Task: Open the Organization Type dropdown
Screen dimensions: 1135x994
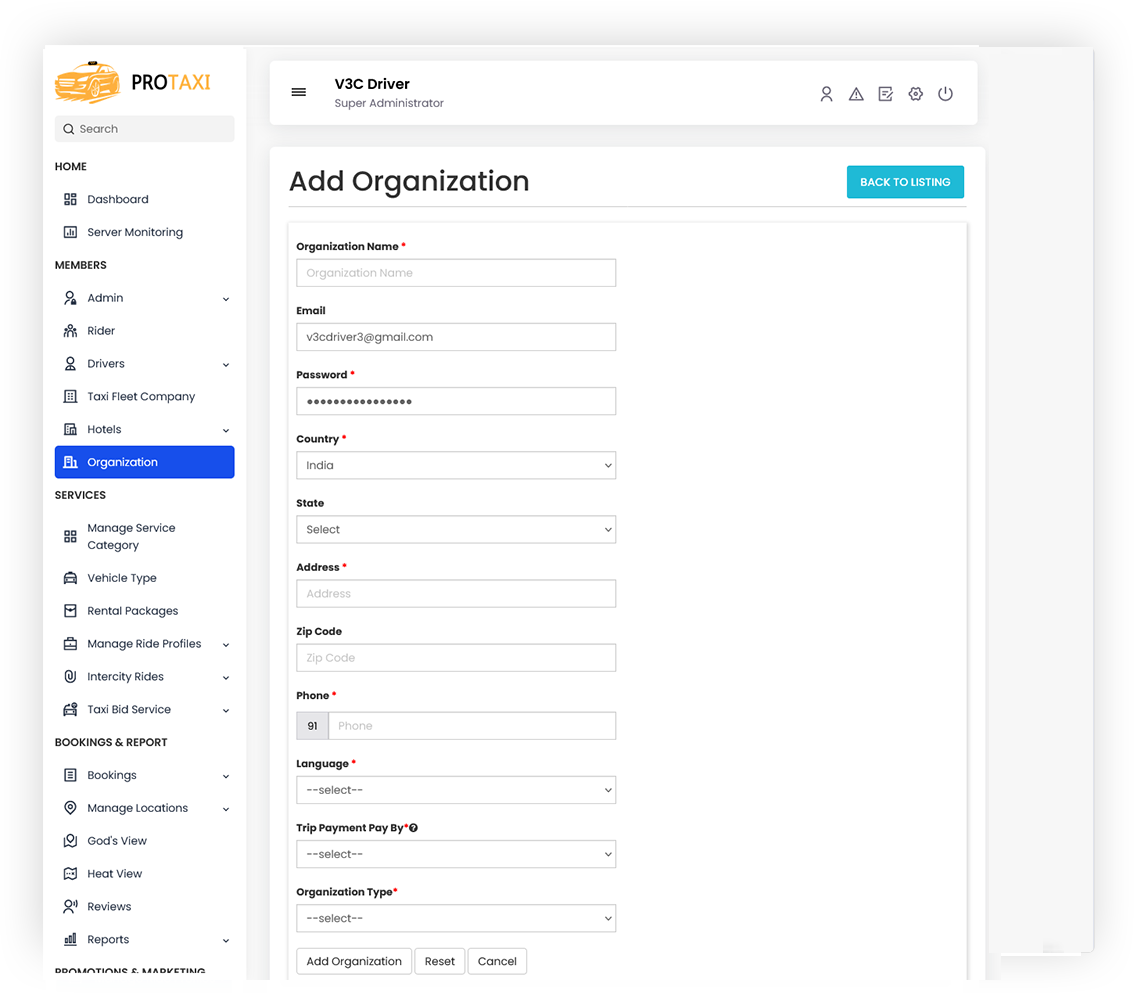Action: tap(456, 918)
